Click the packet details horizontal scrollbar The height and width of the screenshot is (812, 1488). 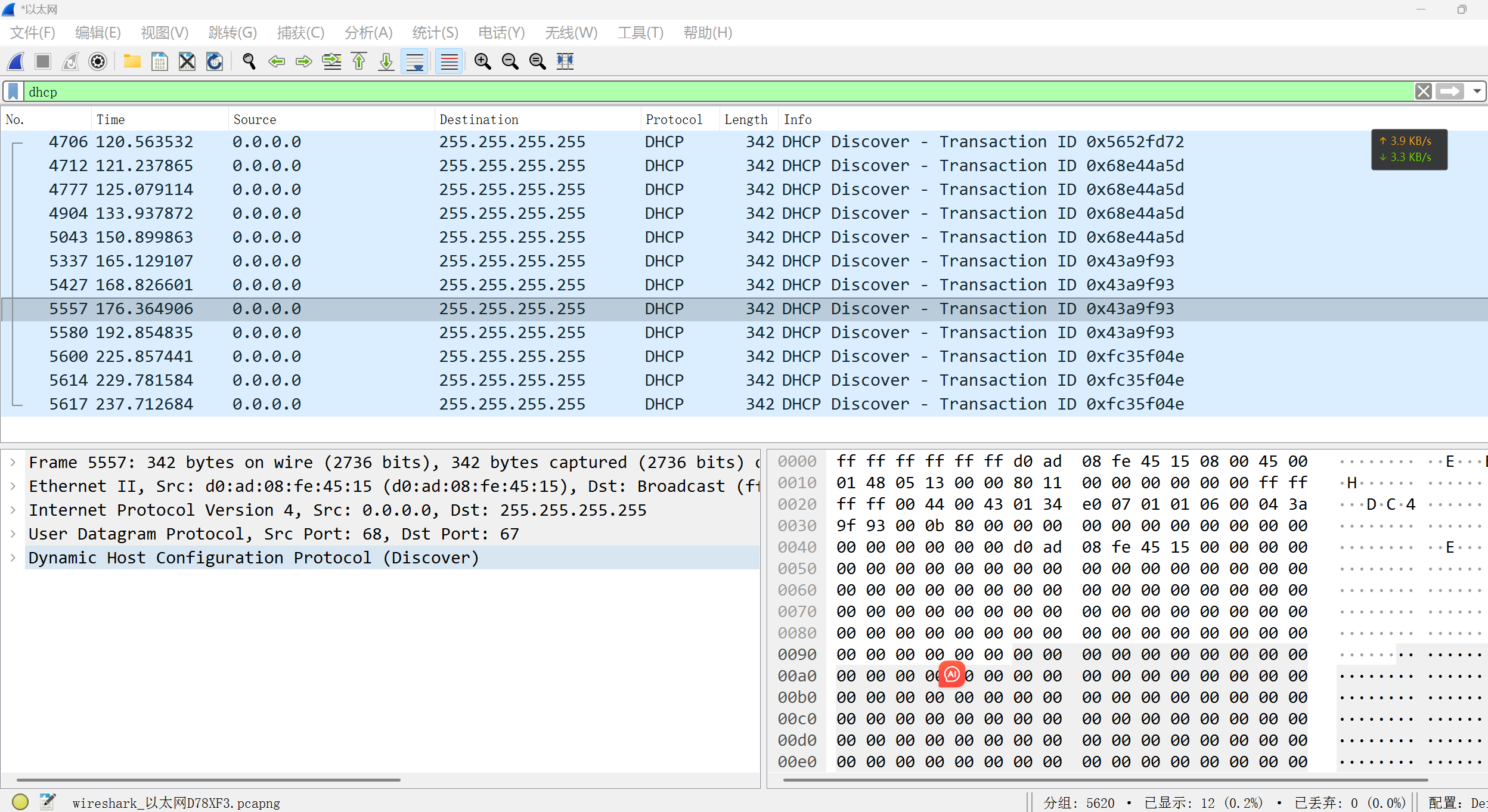pos(209,779)
